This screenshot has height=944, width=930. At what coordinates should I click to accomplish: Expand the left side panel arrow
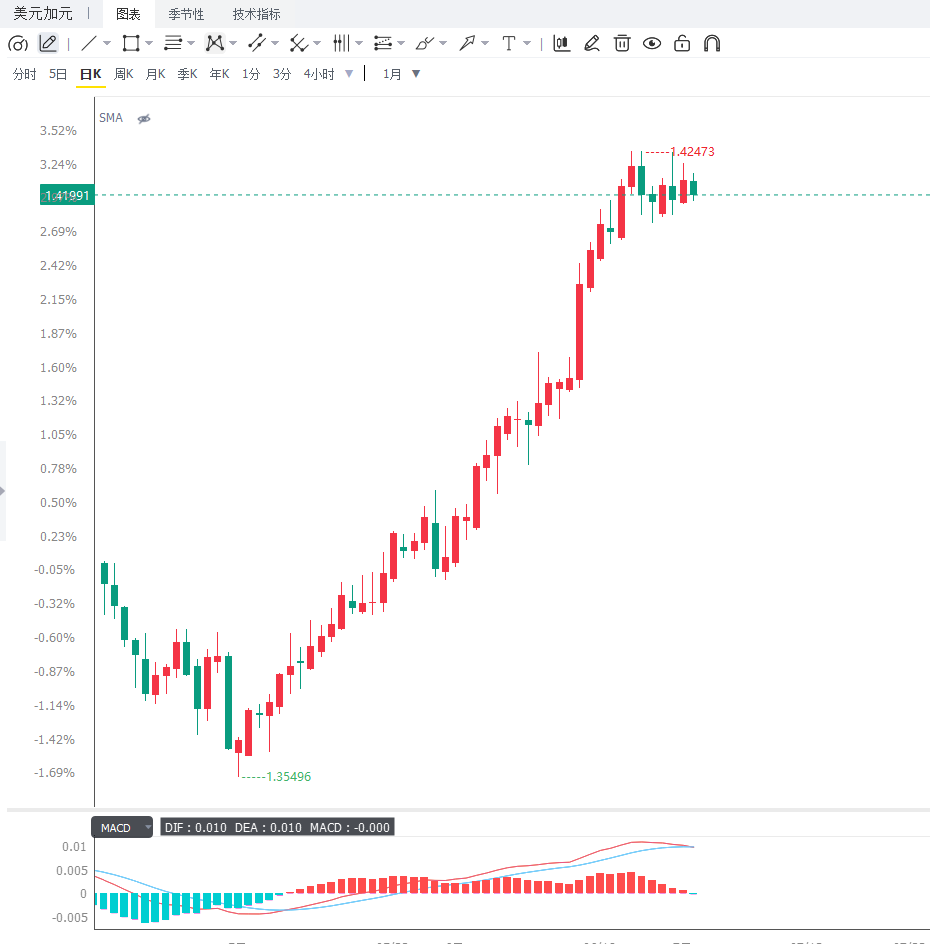coord(2,491)
